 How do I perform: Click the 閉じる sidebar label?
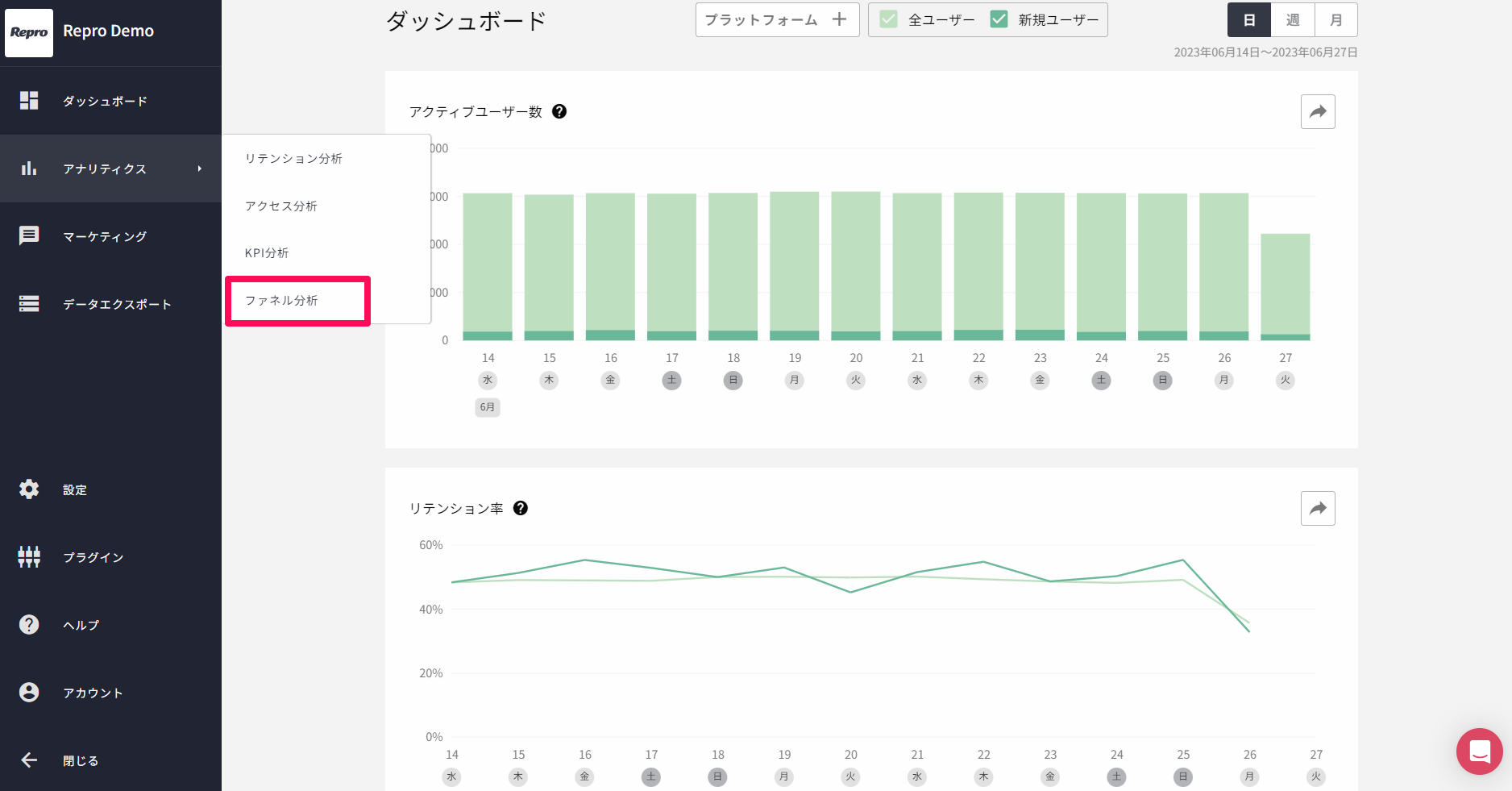(81, 760)
